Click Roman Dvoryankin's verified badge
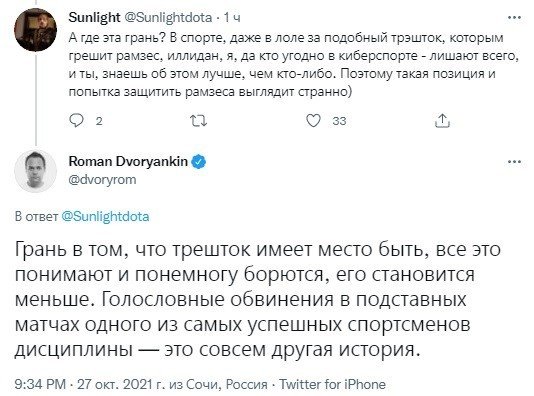This screenshot has height=396, width=534. 199,161
